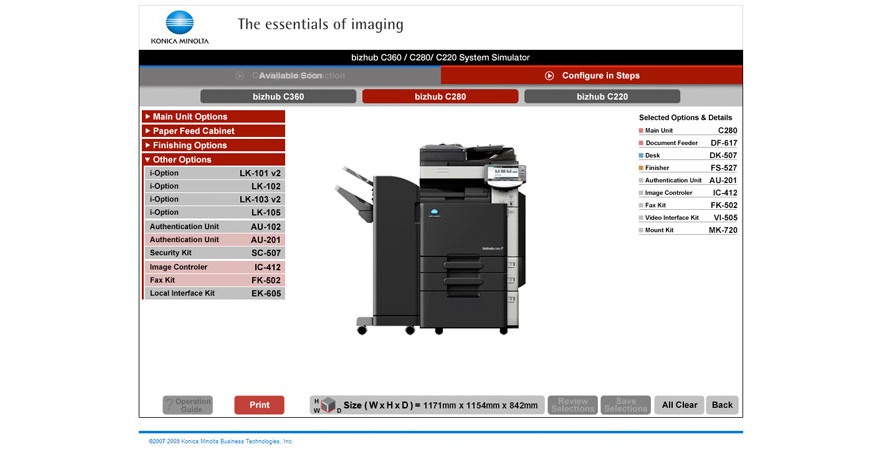Toggle i-Option LK-101 v2
This screenshot has height=457, width=880.
coord(215,173)
